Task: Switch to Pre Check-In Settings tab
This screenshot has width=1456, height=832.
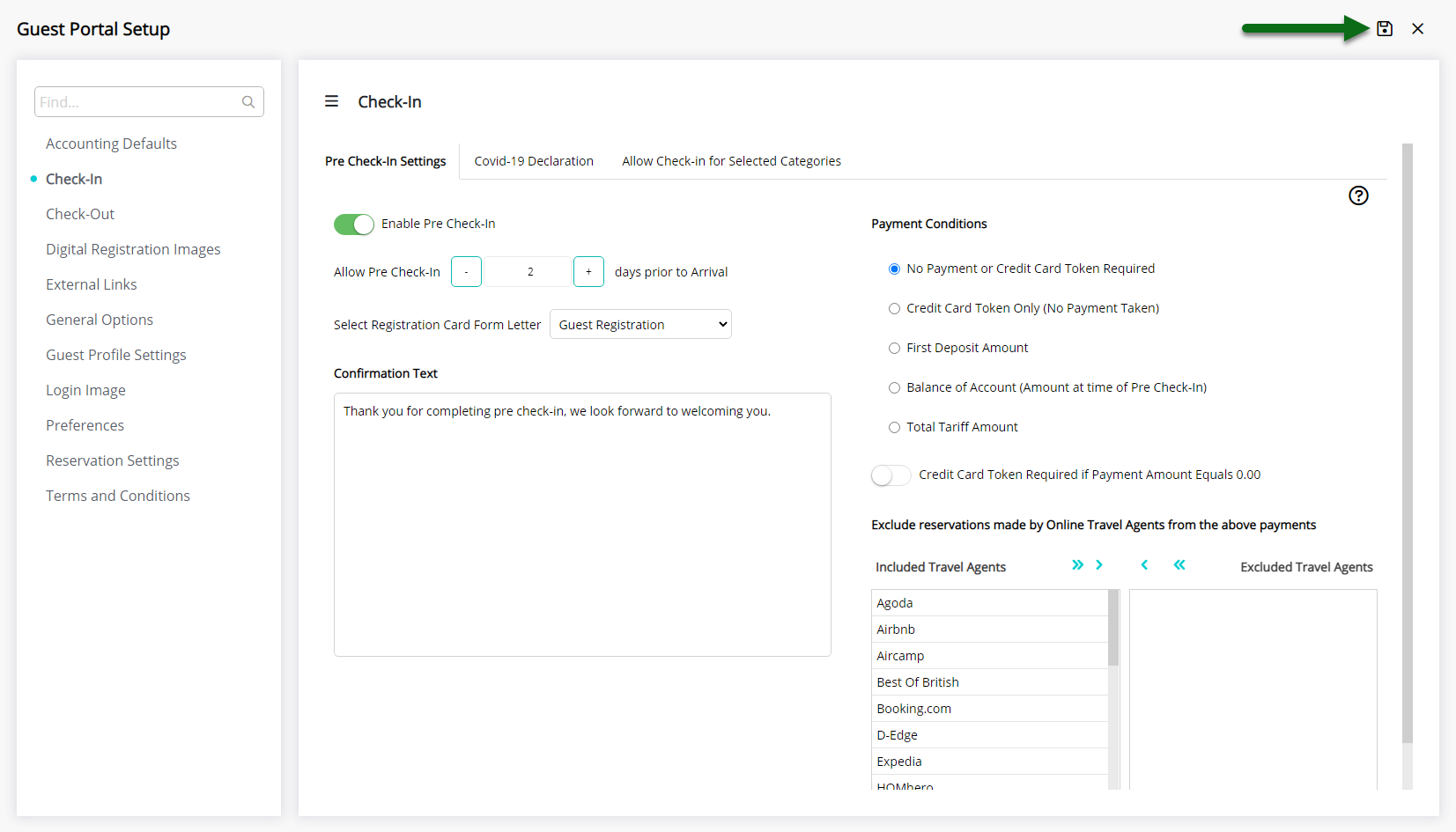Action: (385, 161)
